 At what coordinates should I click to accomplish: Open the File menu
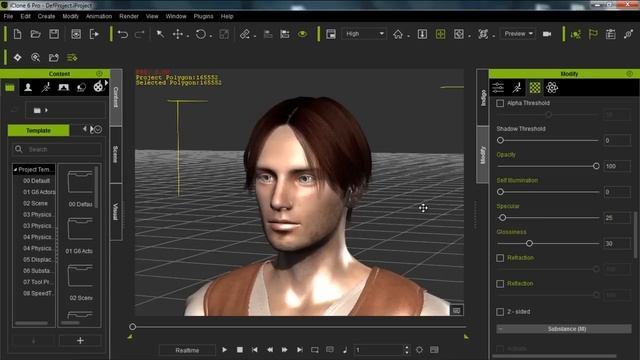8,16
